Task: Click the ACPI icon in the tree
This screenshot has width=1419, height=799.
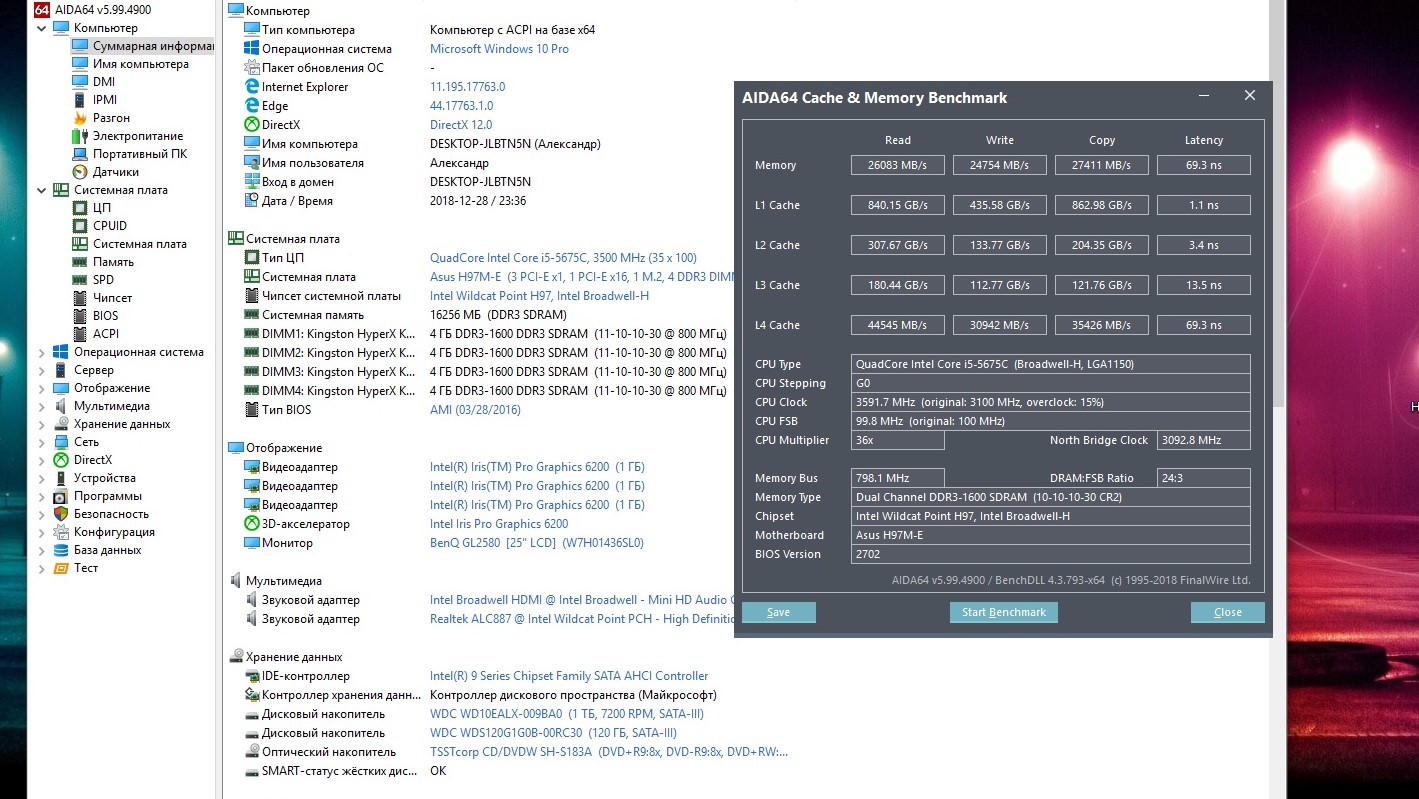Action: [80, 334]
